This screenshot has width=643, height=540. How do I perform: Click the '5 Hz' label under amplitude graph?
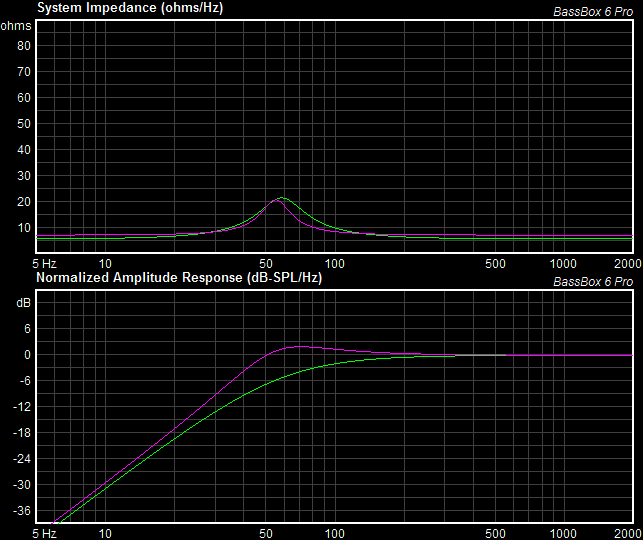coord(44,534)
